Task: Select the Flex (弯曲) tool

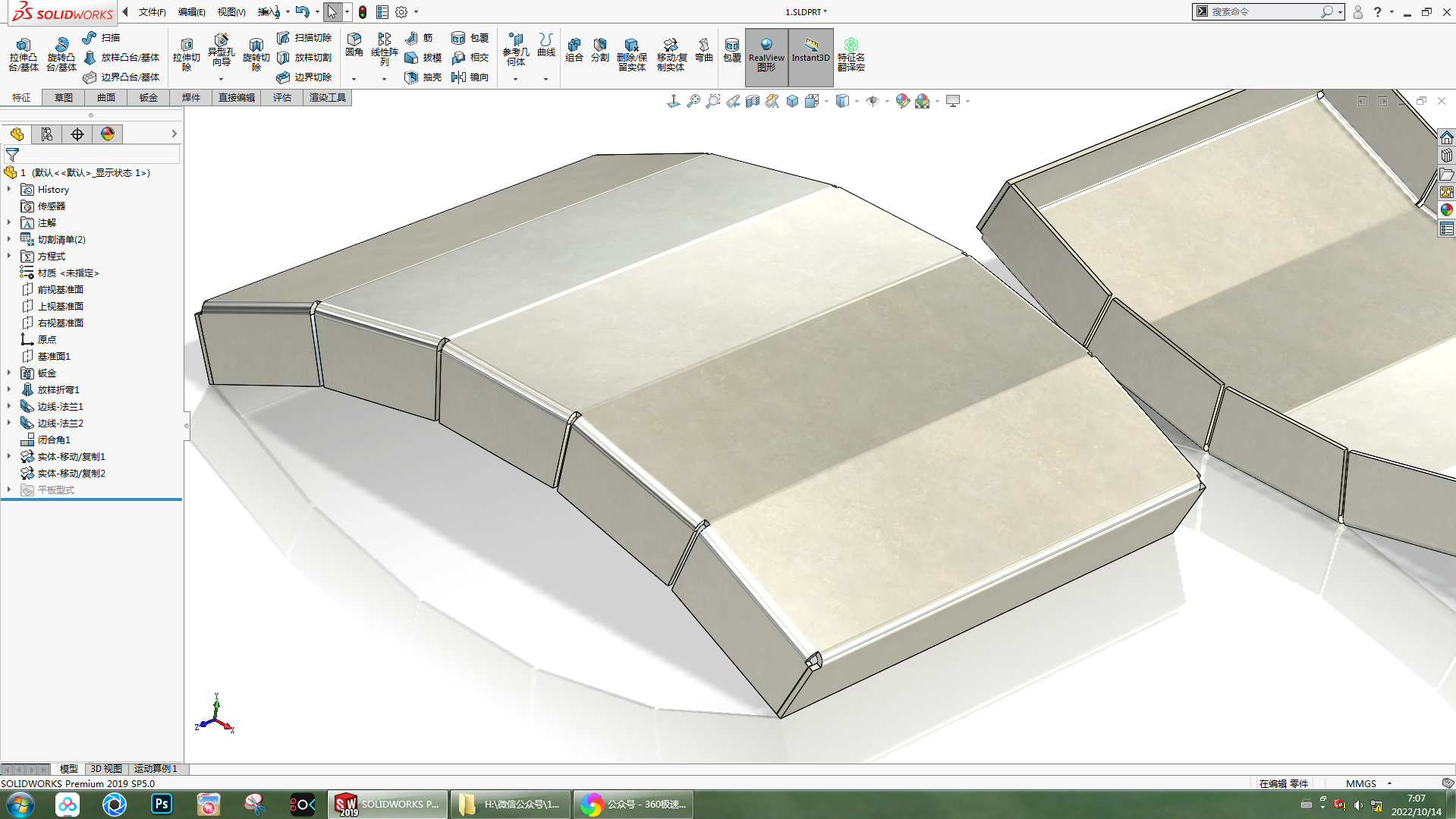Action: click(x=704, y=50)
